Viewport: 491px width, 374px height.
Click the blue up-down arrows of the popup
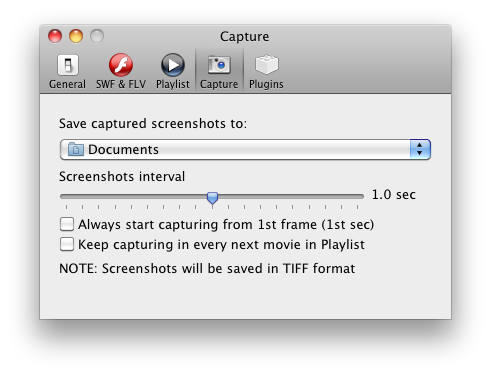(420, 149)
